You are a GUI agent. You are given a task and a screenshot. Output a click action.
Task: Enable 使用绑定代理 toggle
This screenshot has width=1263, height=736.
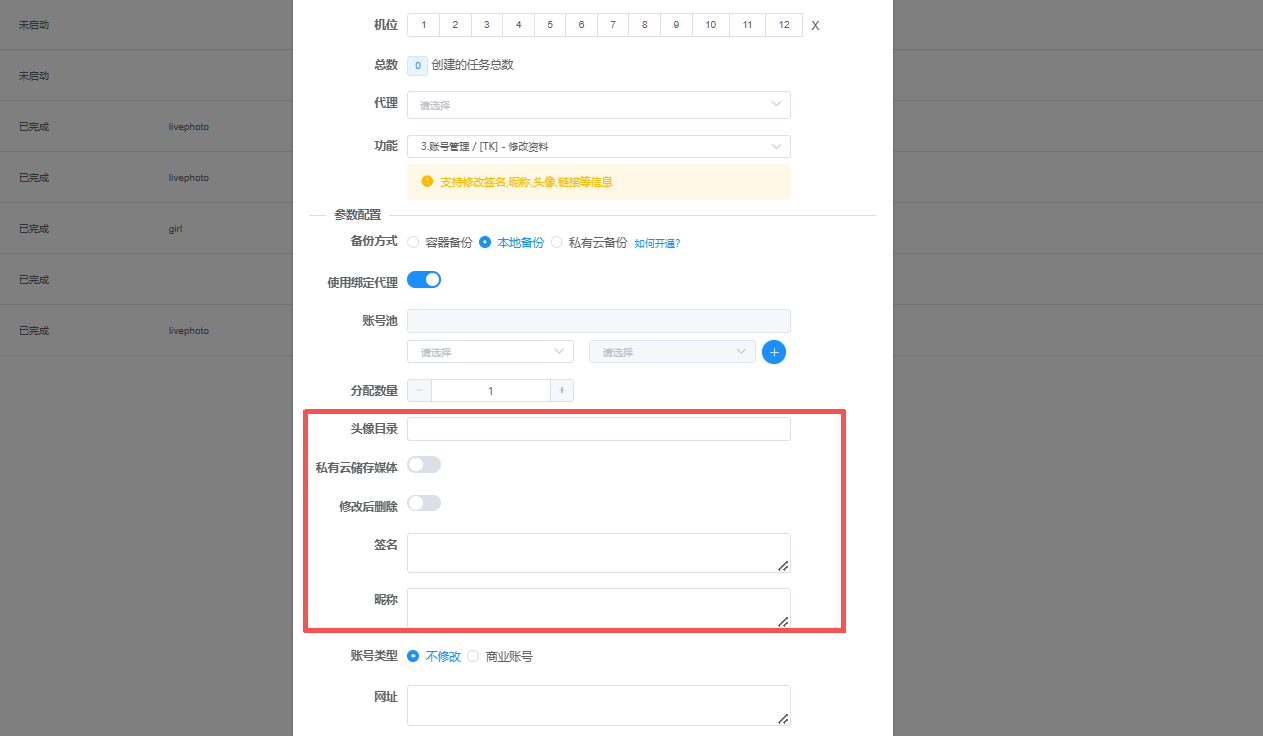[x=424, y=280]
